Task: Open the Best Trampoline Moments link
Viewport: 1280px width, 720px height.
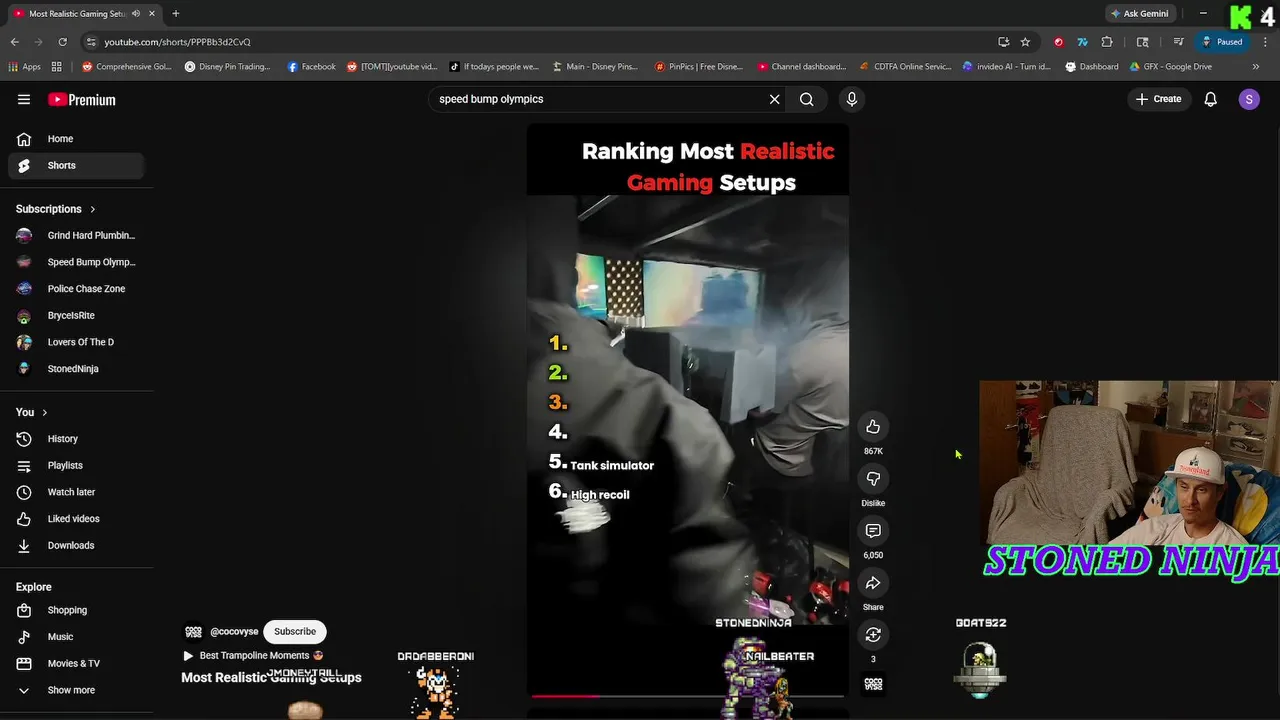Action: [253, 656]
